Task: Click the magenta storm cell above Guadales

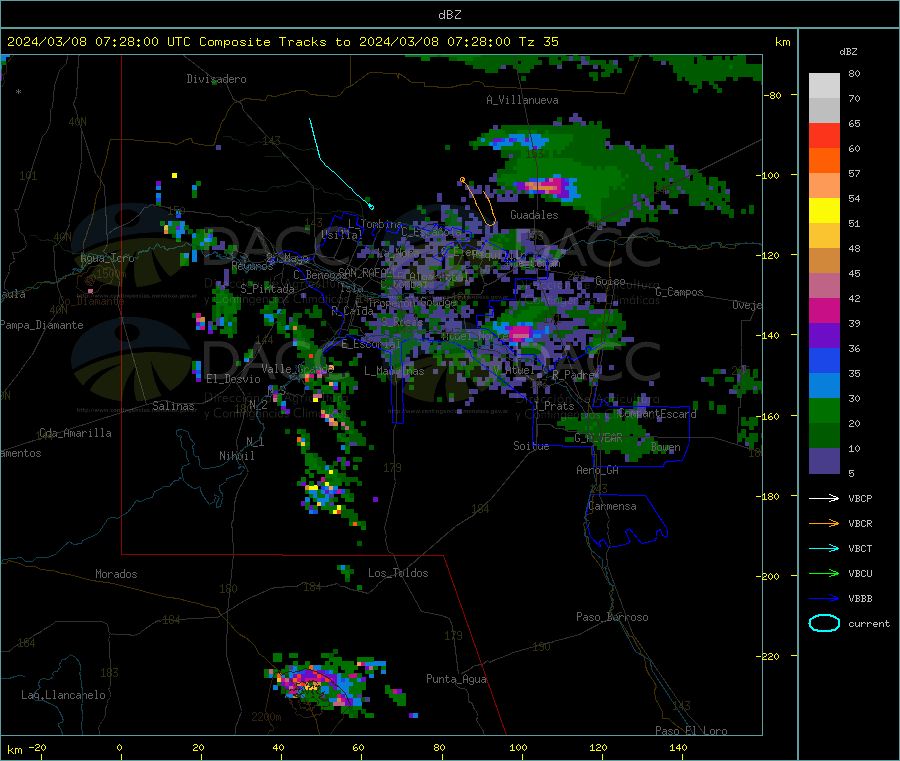Action: coord(545,186)
